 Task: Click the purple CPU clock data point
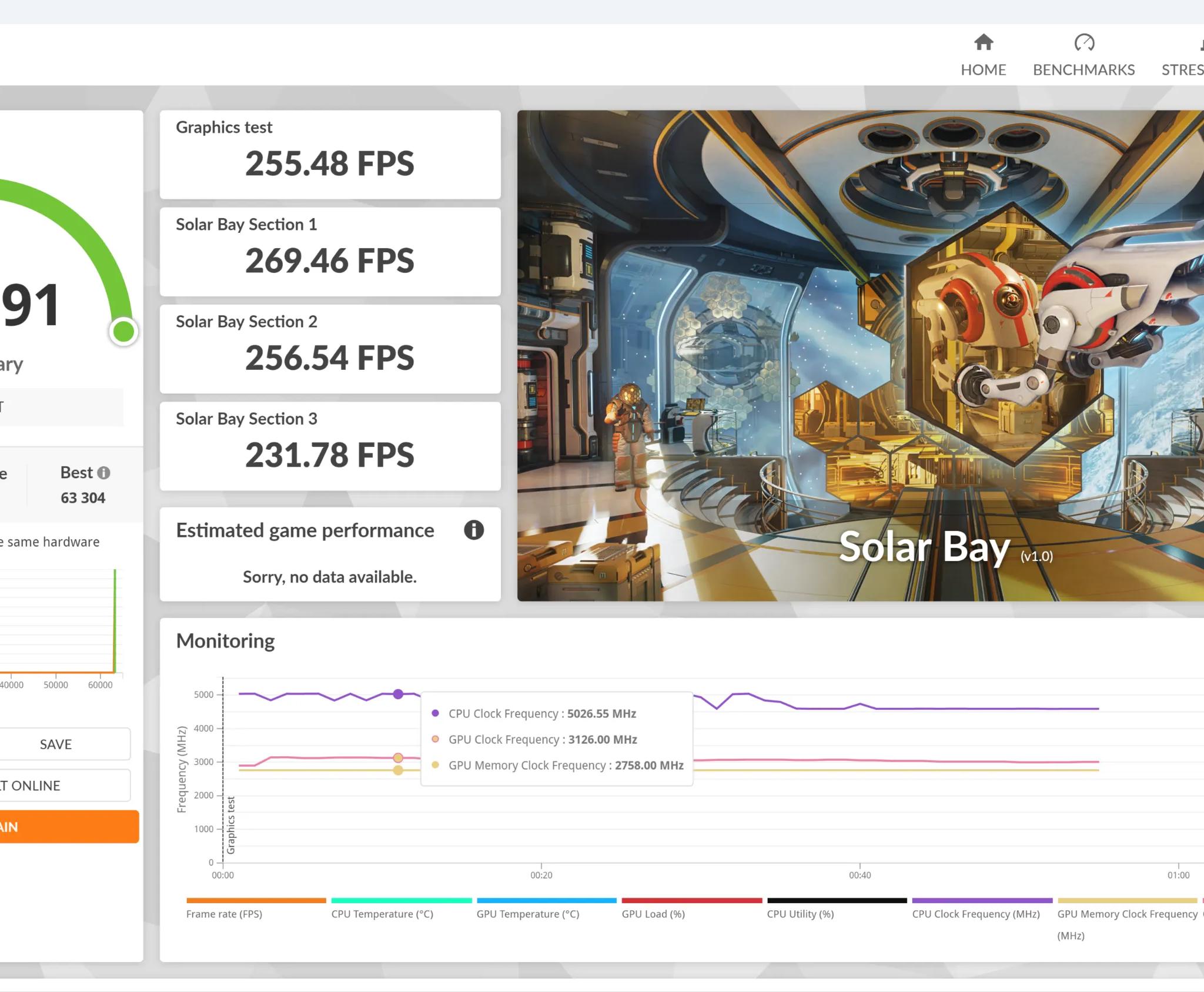click(x=398, y=694)
